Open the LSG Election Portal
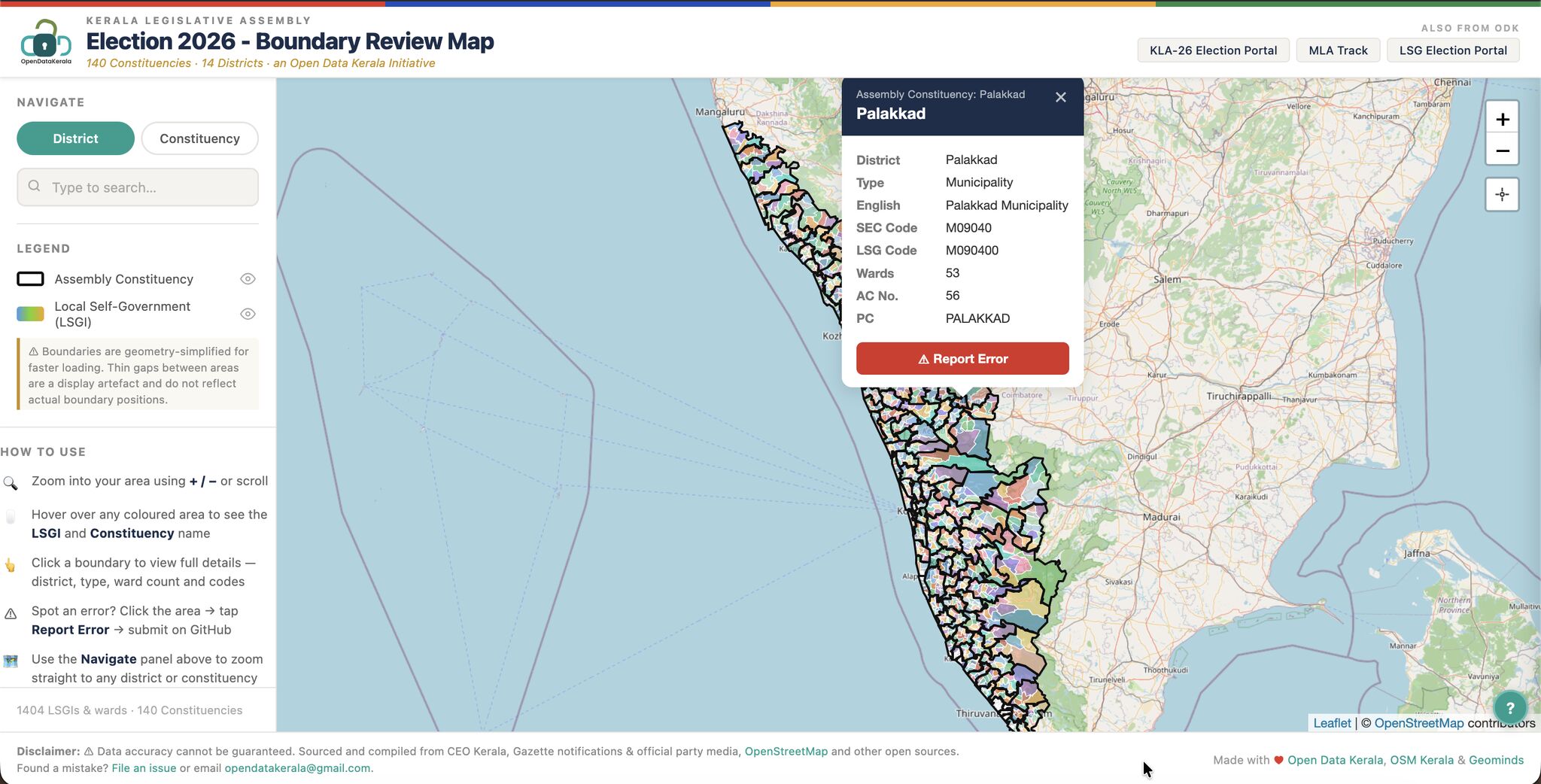The height and width of the screenshot is (784, 1541). pos(1452,50)
